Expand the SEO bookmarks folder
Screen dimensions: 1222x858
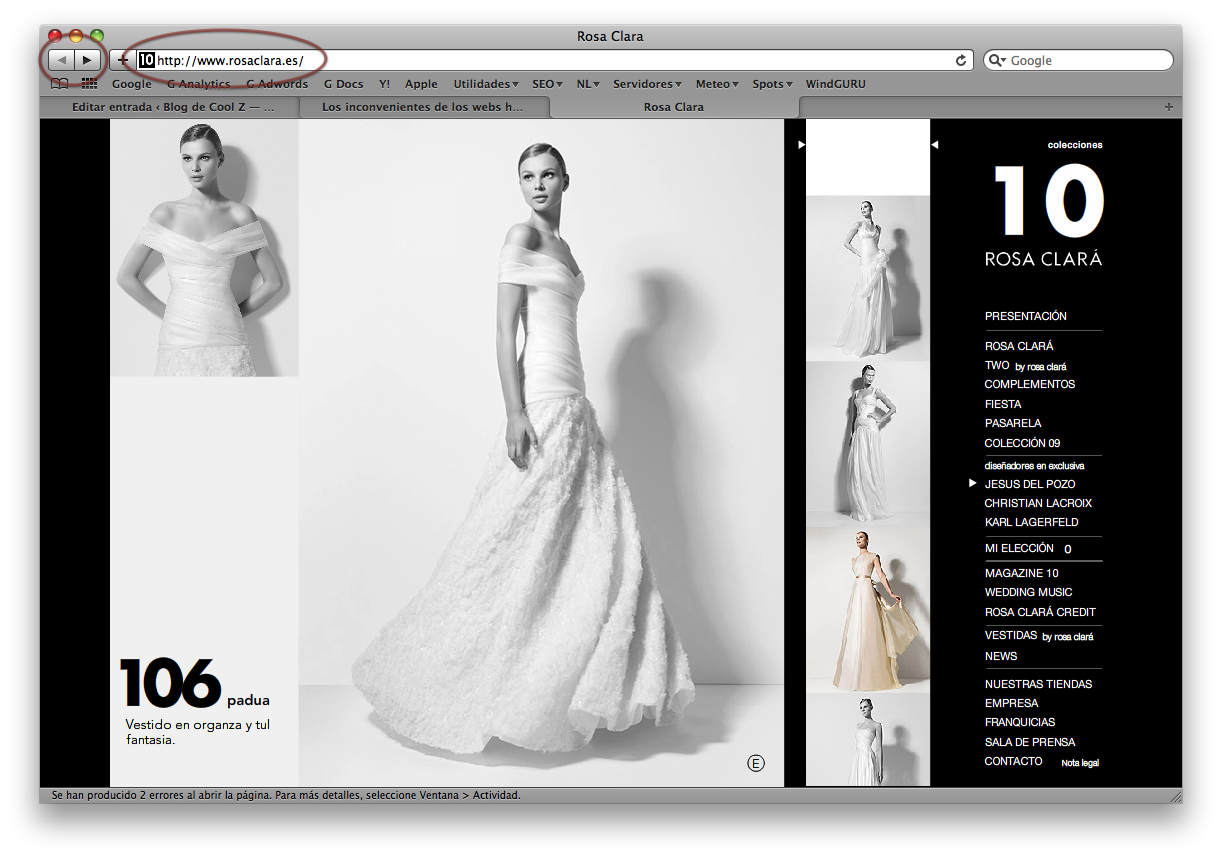tap(547, 84)
